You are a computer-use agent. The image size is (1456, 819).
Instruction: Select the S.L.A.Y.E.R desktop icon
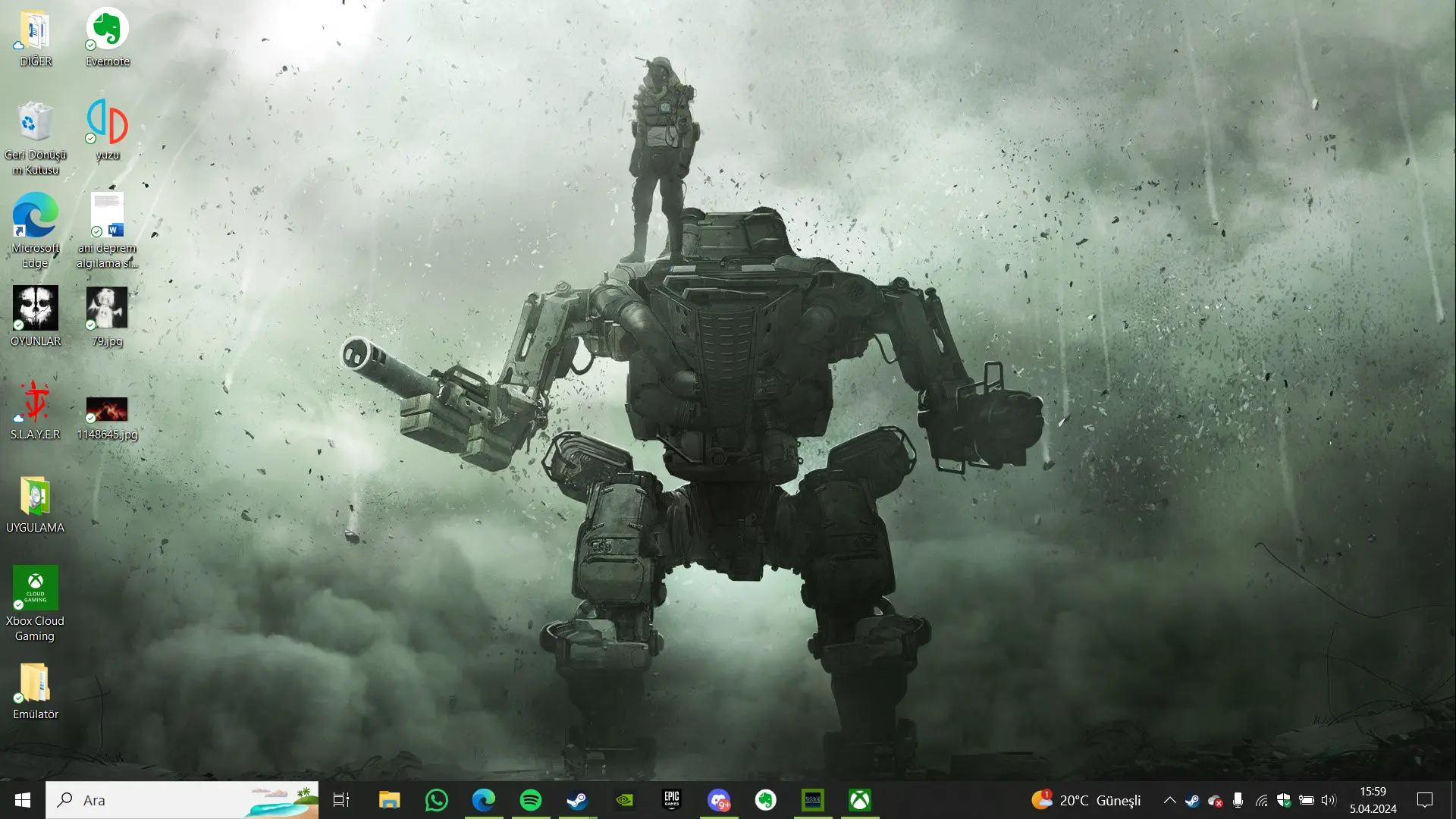tap(35, 410)
